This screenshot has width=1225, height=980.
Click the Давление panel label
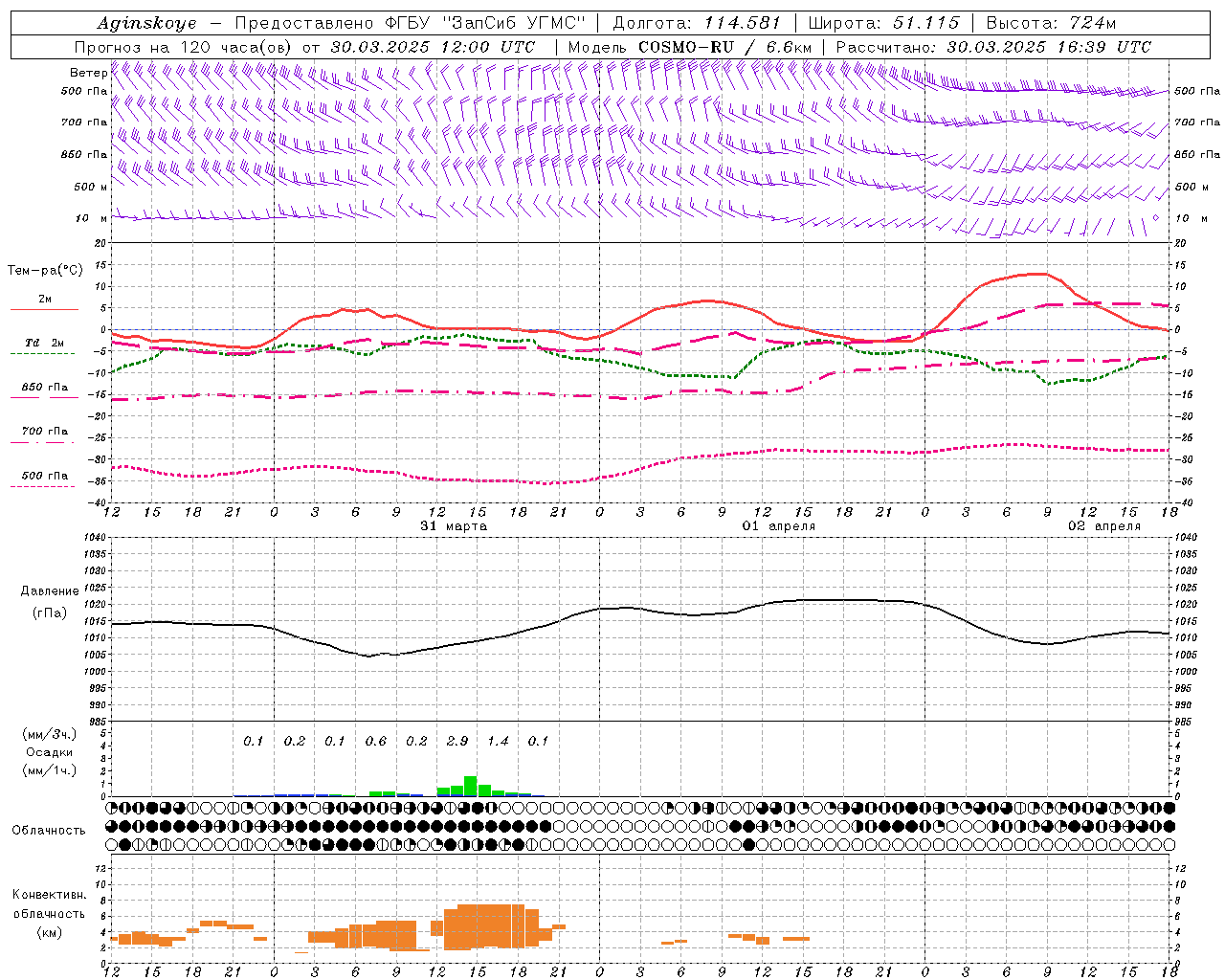coord(49,591)
